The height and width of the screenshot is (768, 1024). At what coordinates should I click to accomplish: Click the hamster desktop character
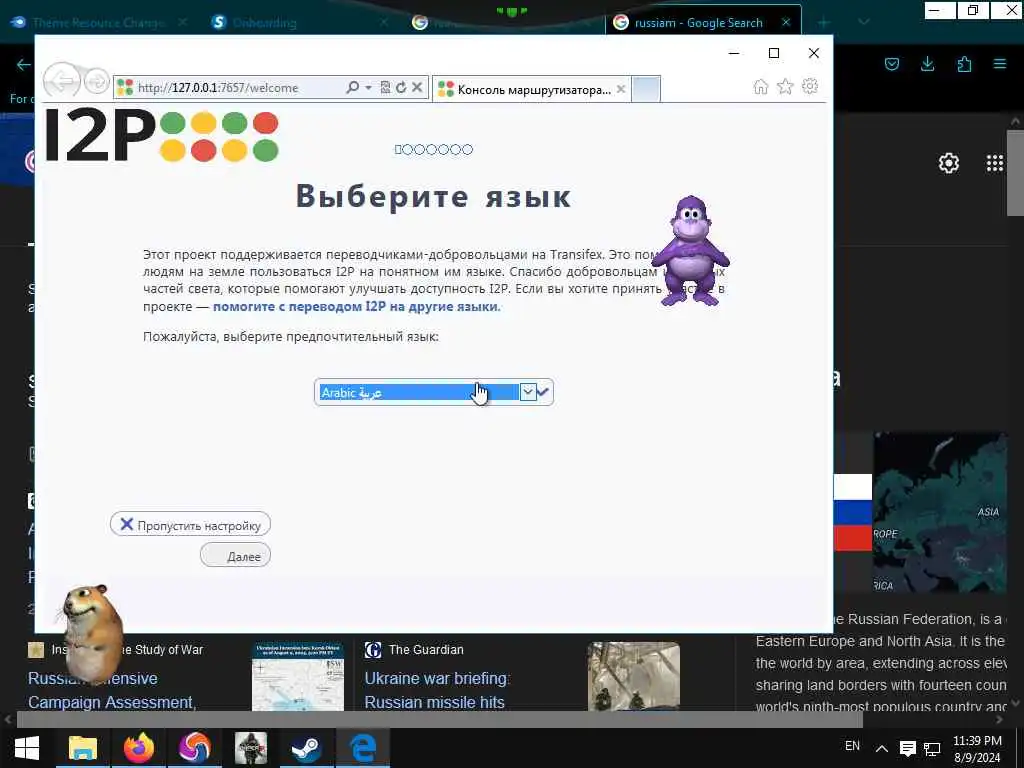coord(90,632)
